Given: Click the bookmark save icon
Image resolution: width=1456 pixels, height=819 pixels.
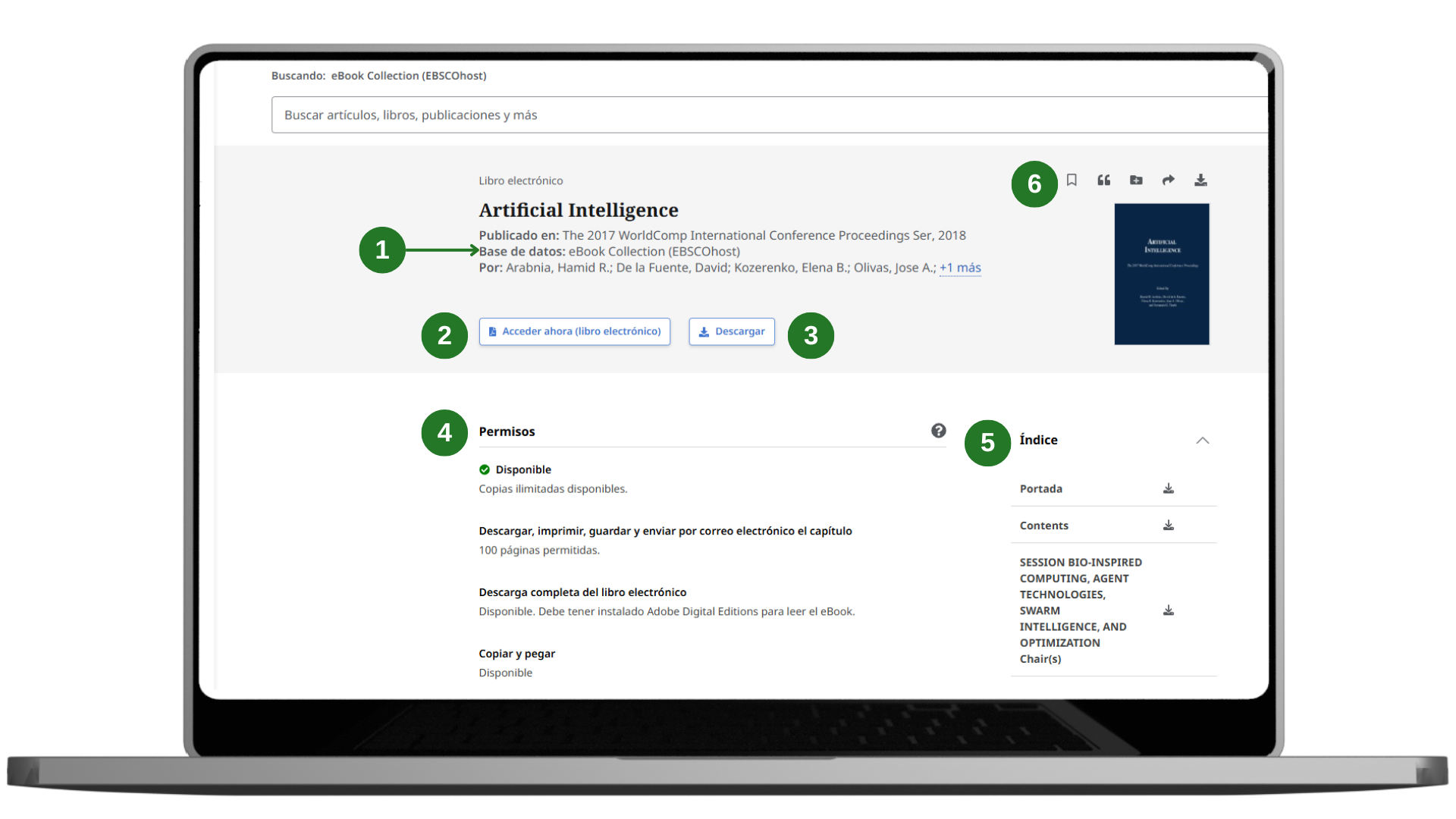Looking at the screenshot, I should click(1072, 180).
